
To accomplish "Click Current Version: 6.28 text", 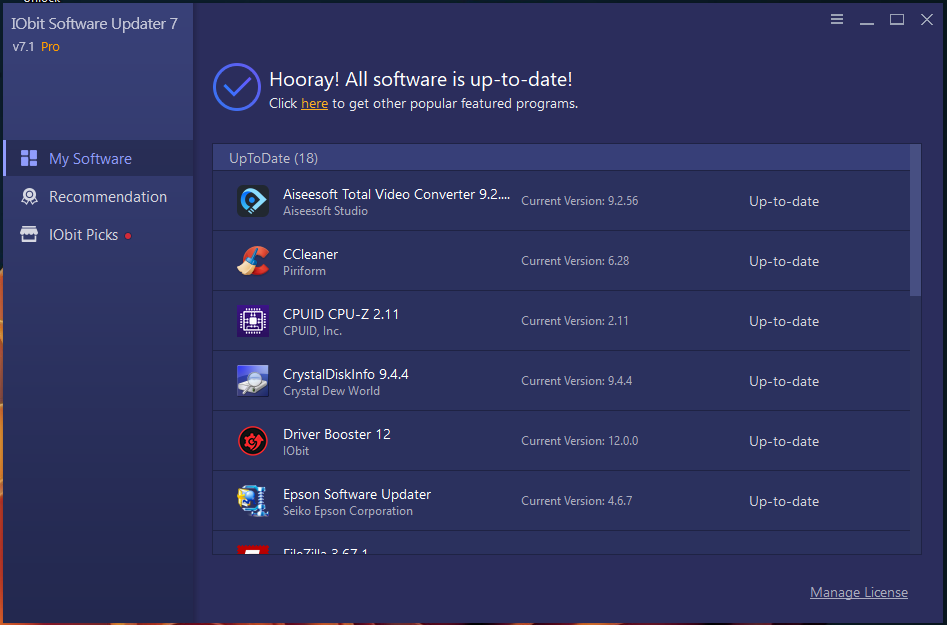I will tap(575, 261).
